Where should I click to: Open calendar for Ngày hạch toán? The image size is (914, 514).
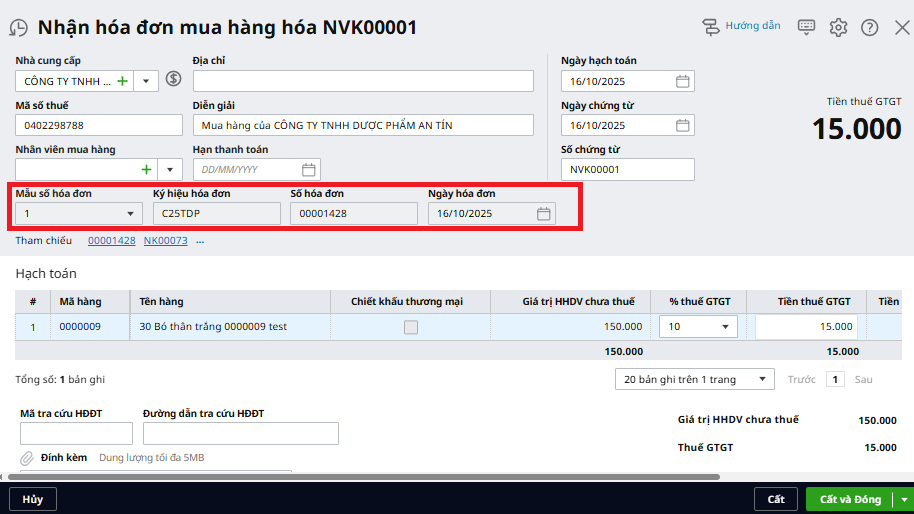(x=682, y=81)
